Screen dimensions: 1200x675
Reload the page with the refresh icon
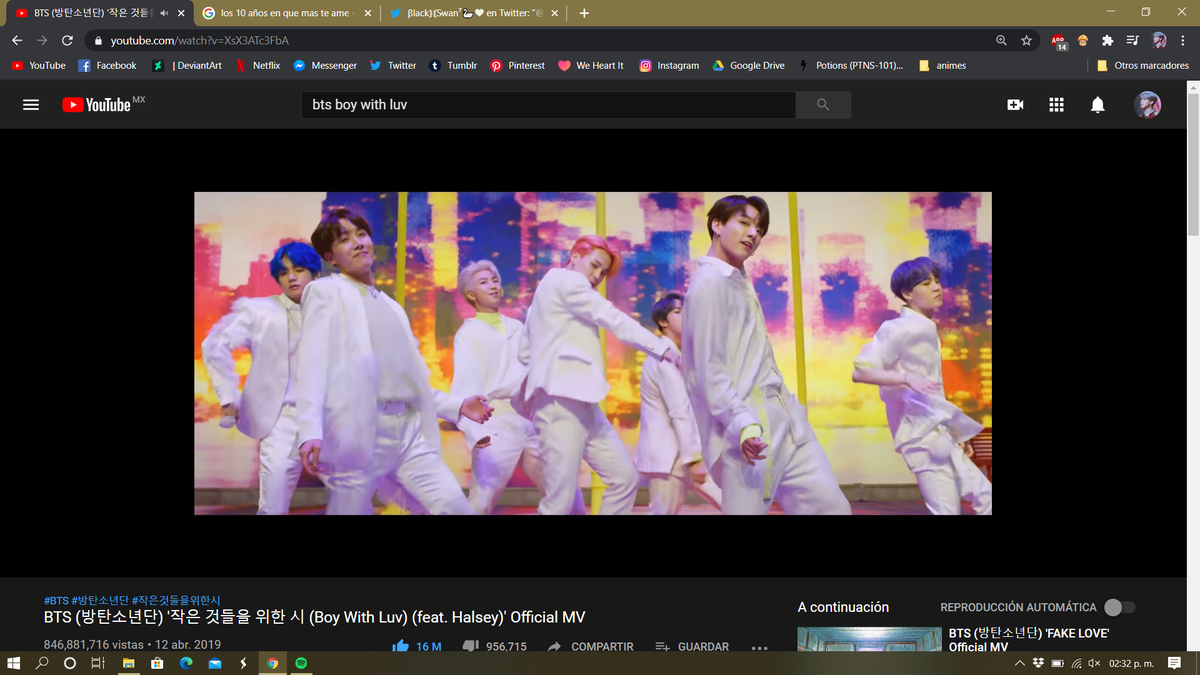(67, 40)
